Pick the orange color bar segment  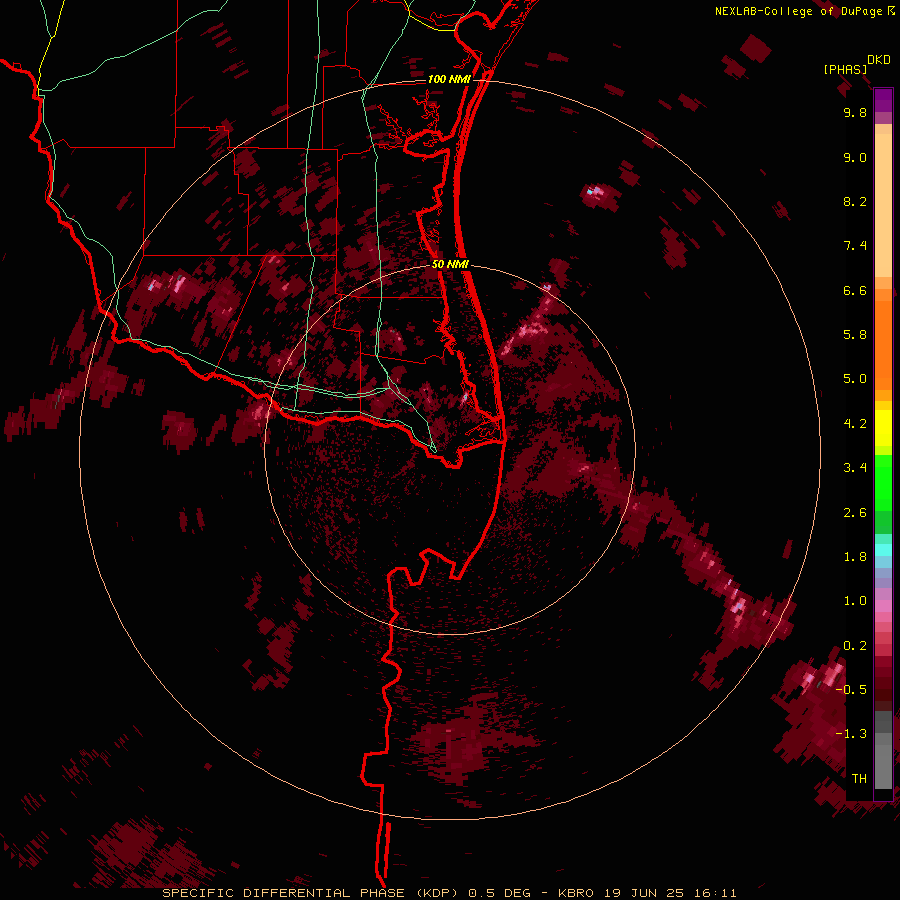pos(883,344)
